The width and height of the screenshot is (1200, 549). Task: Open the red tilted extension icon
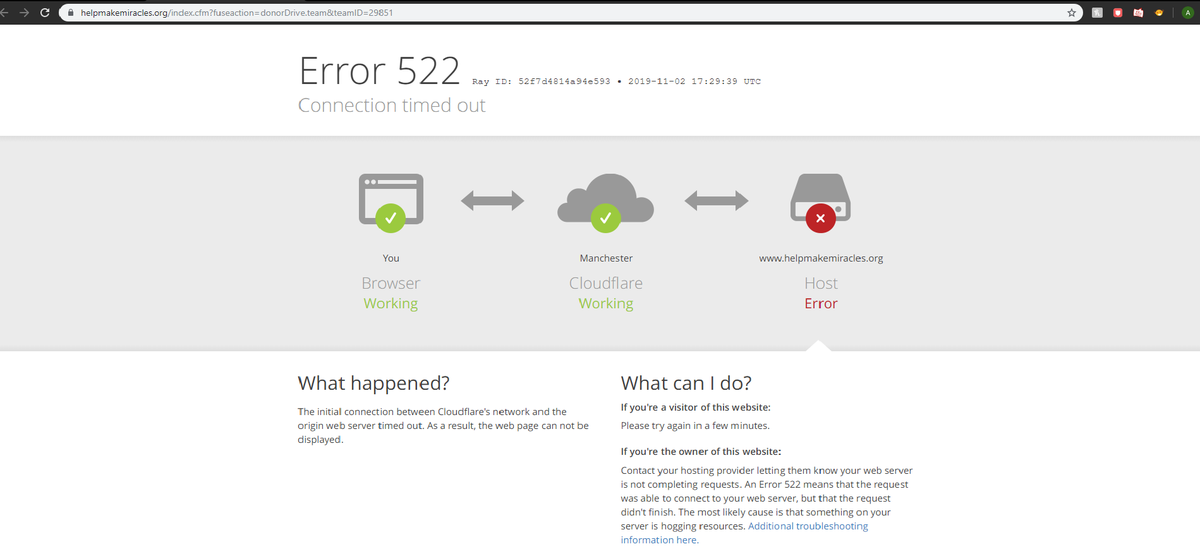coord(1137,13)
